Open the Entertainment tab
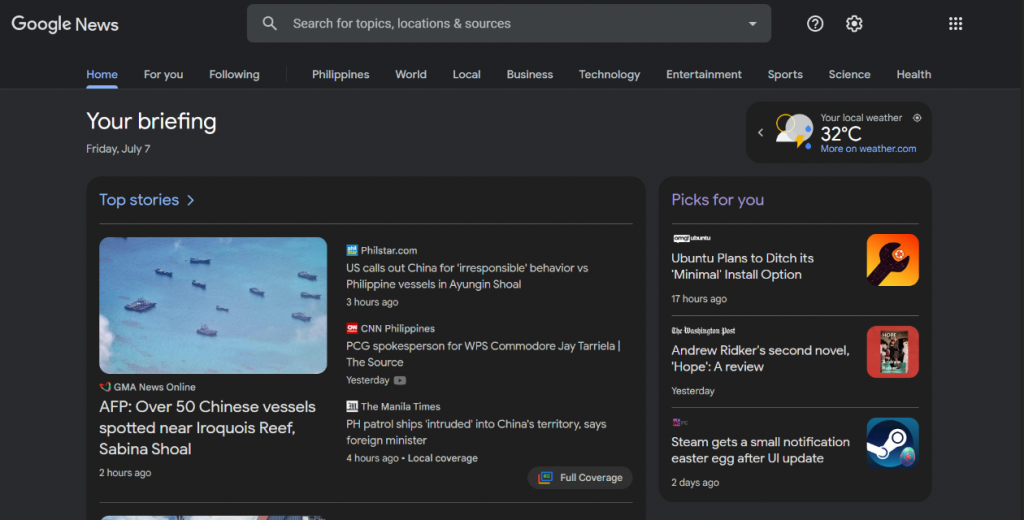This screenshot has width=1024, height=520. pyautogui.click(x=704, y=74)
